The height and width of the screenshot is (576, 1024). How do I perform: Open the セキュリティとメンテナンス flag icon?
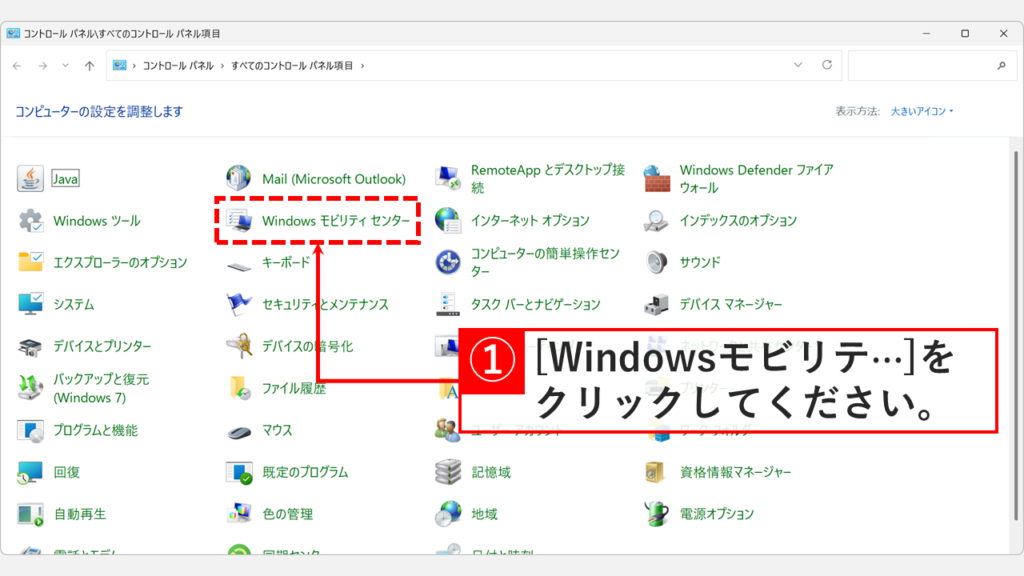239,304
